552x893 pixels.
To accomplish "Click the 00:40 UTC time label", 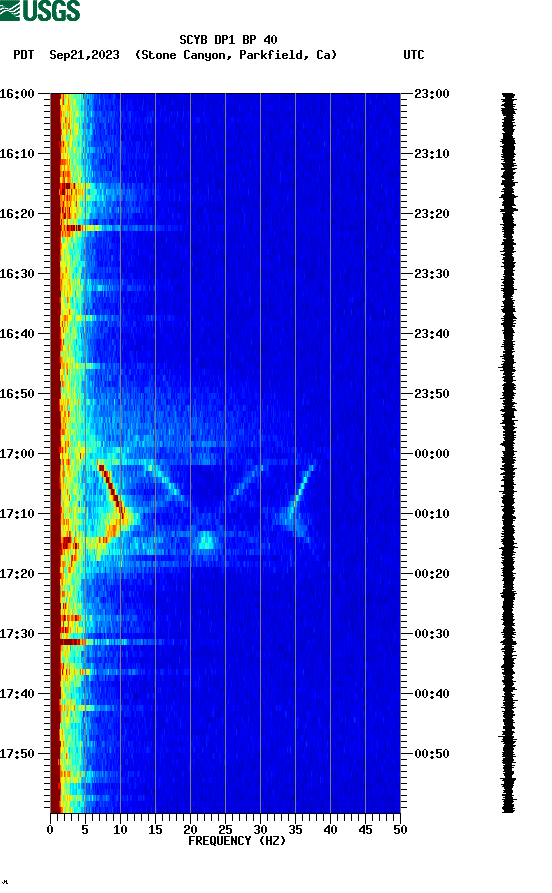I will pyautogui.click(x=432, y=693).
